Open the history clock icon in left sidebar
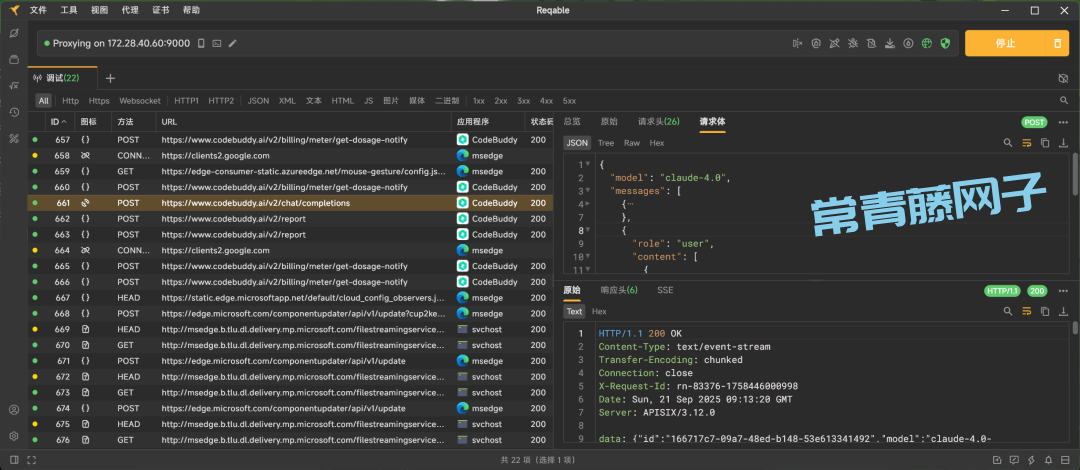 point(14,112)
